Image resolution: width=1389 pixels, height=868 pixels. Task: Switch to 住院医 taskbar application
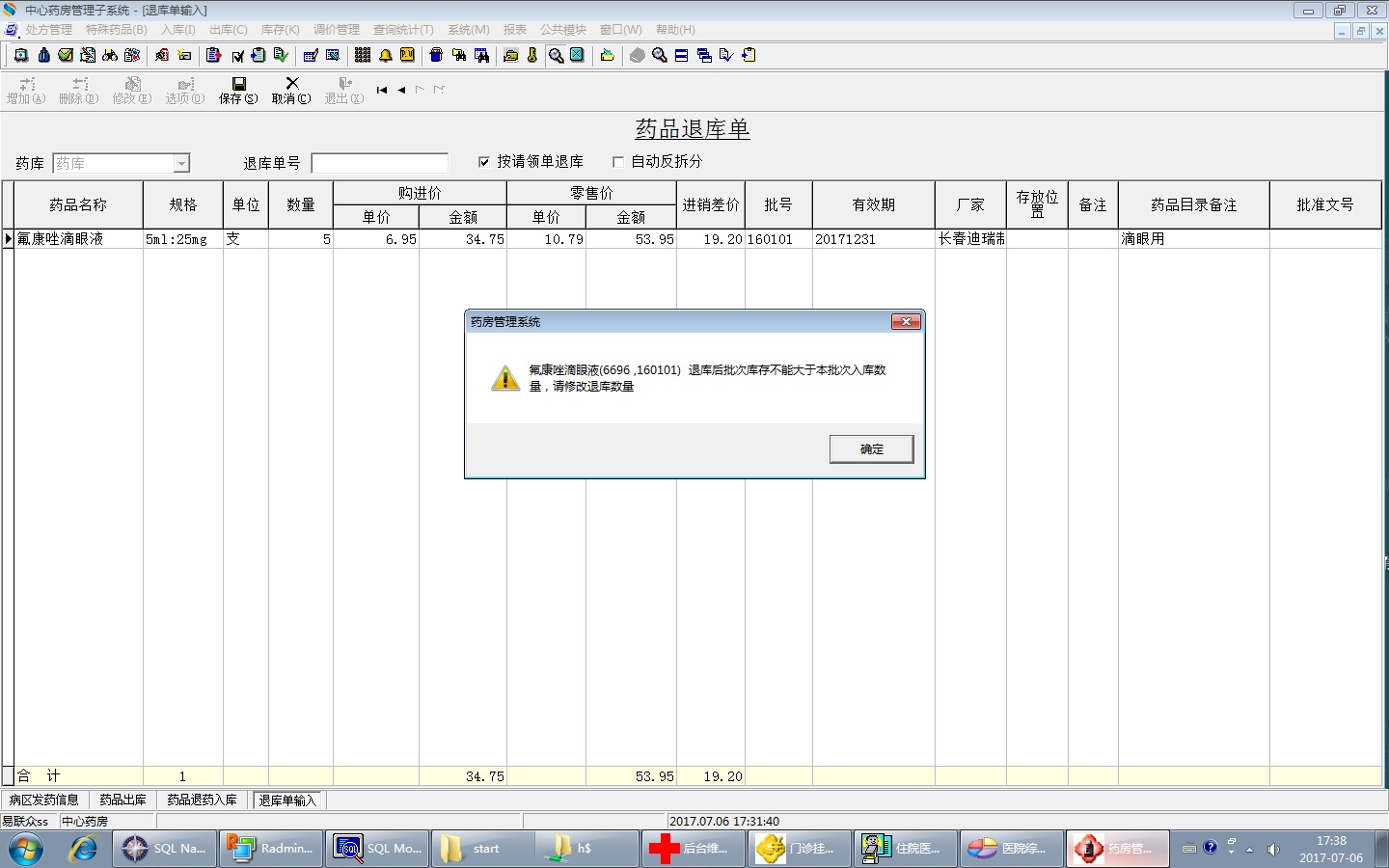[x=907, y=849]
